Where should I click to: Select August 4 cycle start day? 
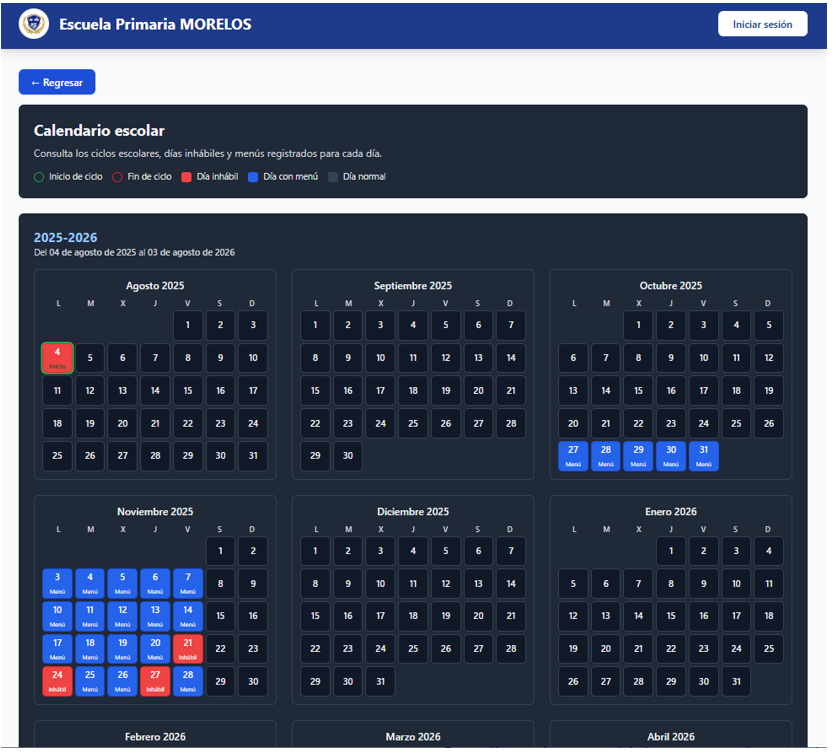58,358
